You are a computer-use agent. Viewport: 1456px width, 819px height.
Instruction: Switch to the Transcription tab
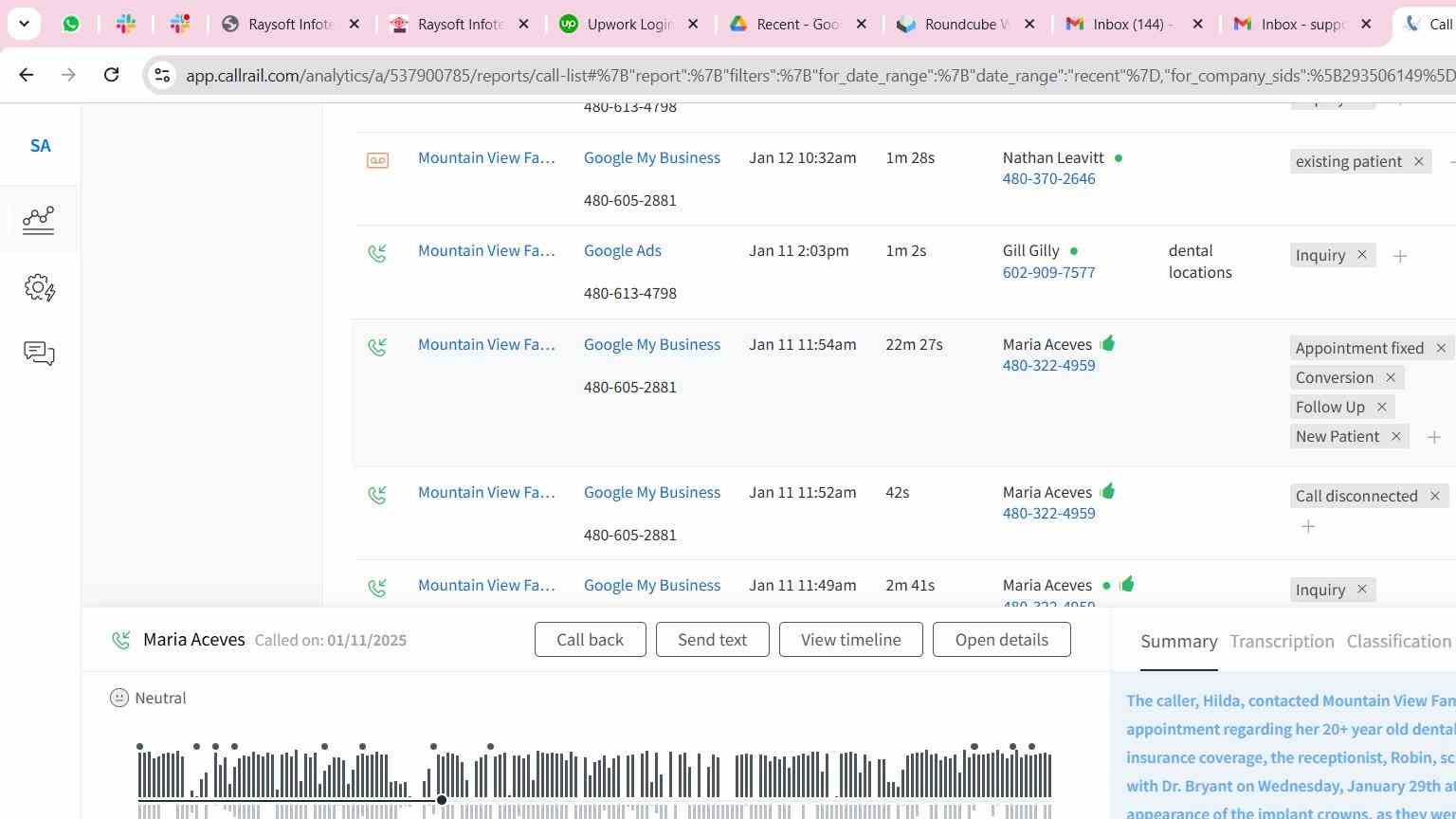(x=1282, y=642)
